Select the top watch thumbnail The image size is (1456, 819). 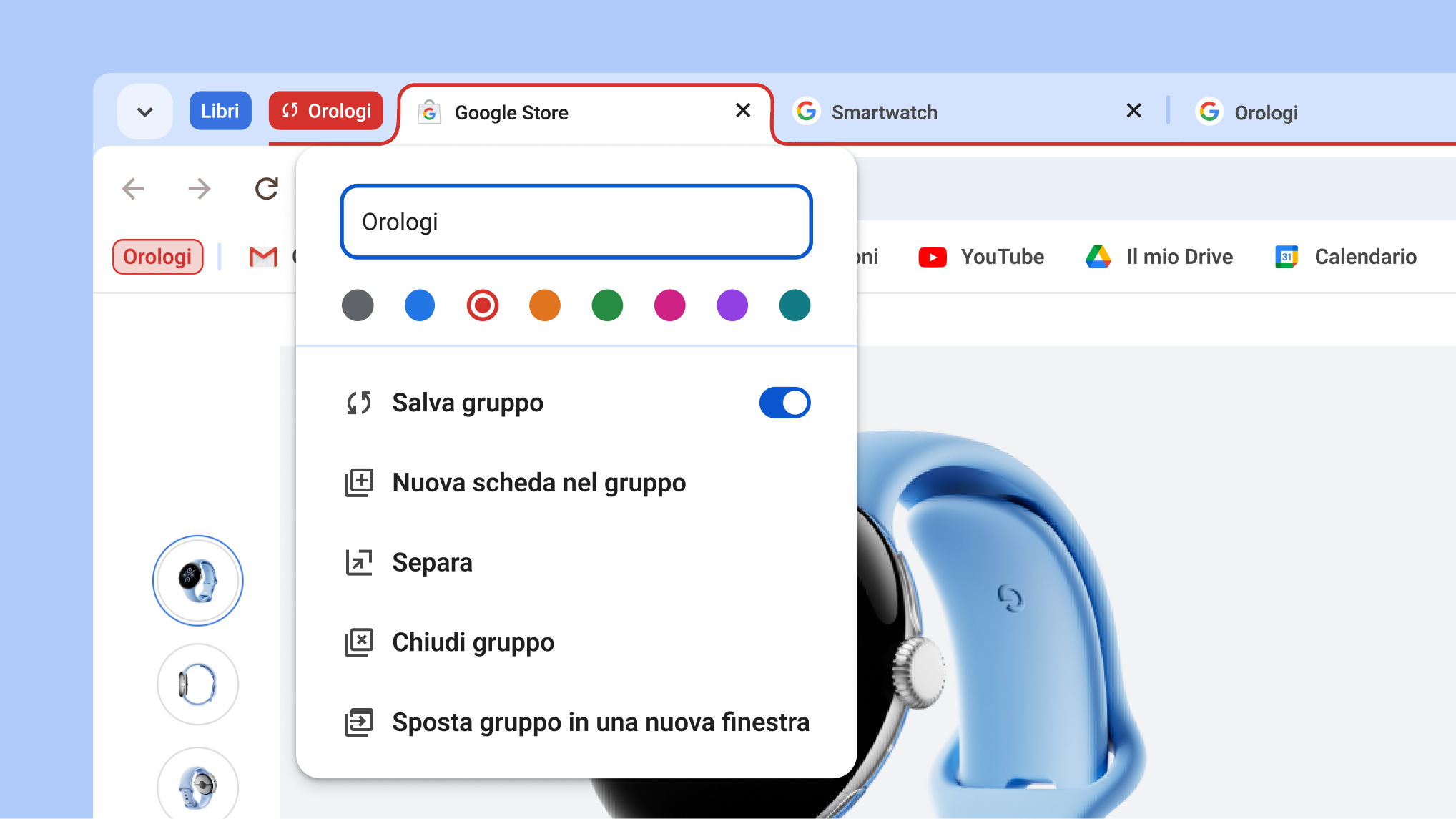click(x=197, y=580)
